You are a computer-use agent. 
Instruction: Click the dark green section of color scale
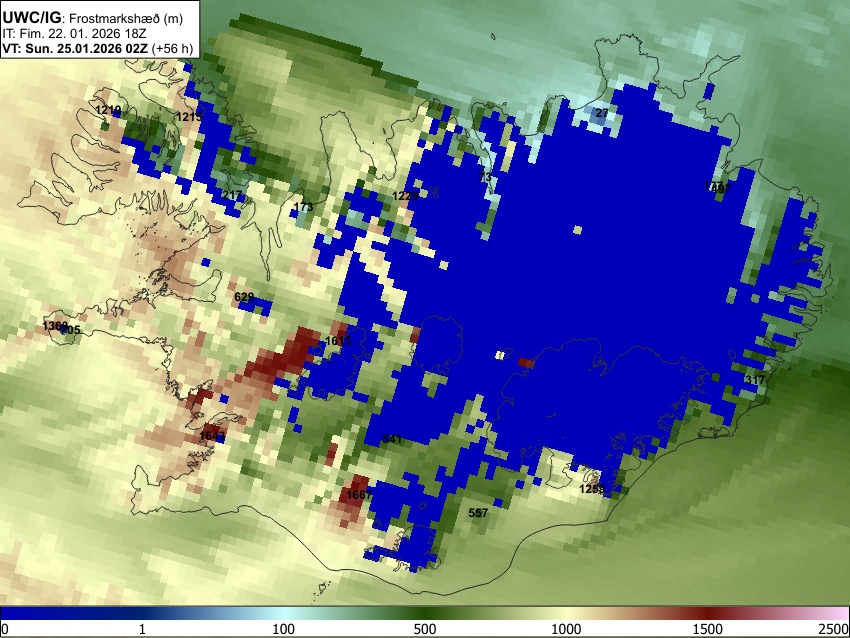click(x=424, y=613)
